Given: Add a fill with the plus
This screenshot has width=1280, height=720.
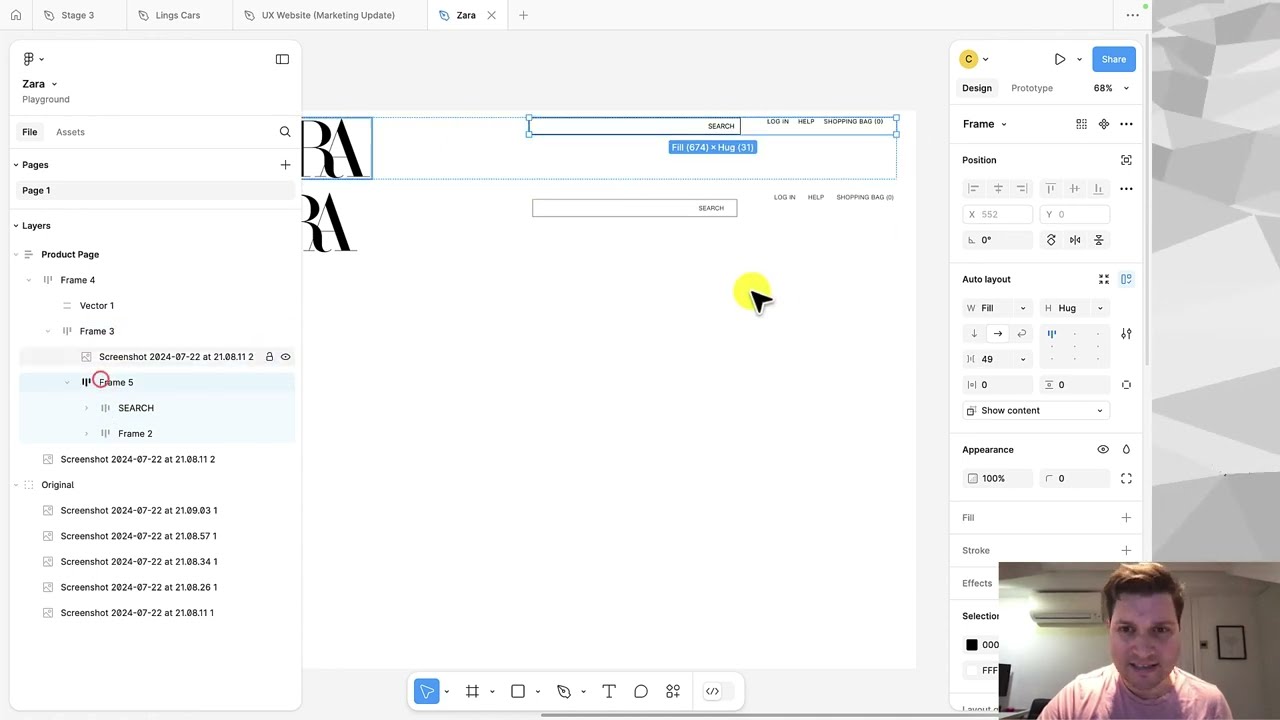Looking at the screenshot, I should point(1126,518).
